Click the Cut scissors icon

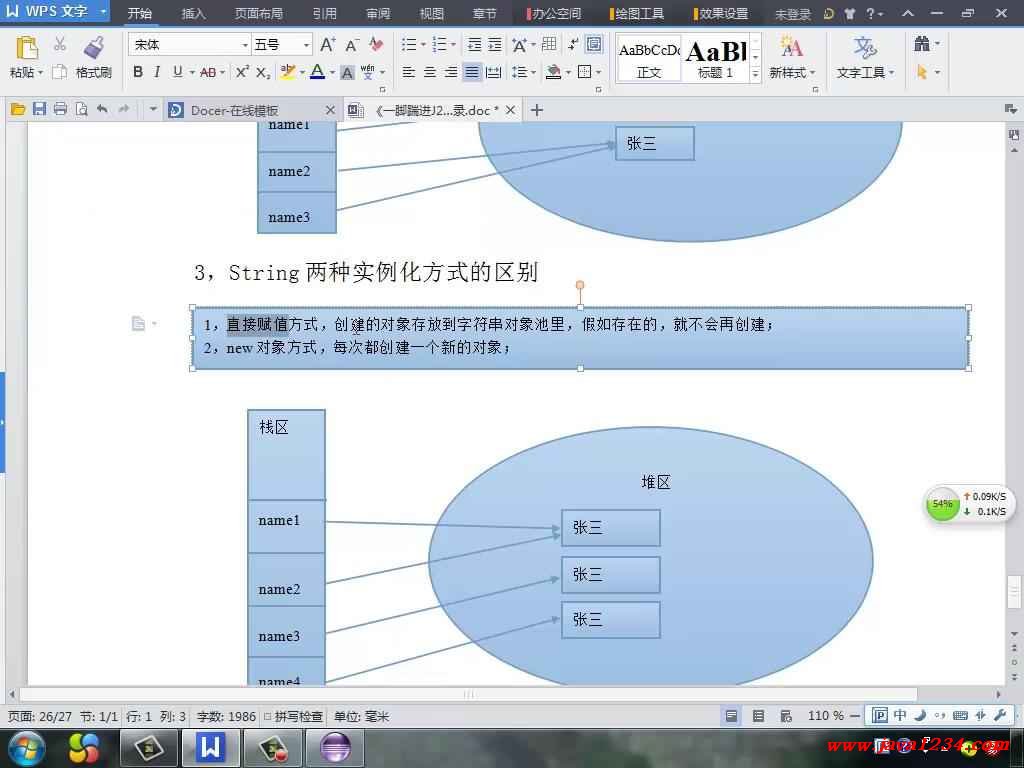(60, 45)
